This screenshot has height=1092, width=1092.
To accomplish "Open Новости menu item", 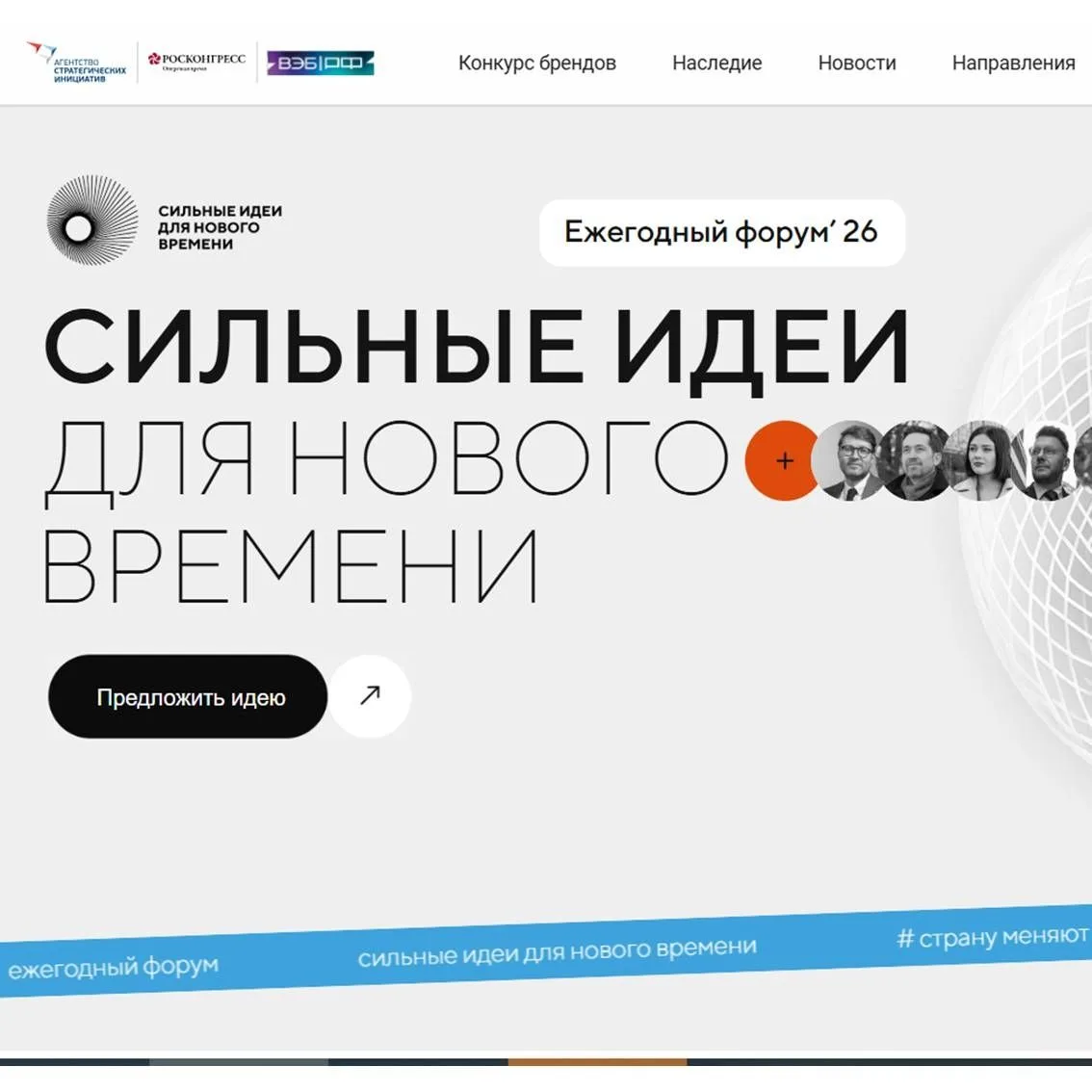I will (x=857, y=64).
